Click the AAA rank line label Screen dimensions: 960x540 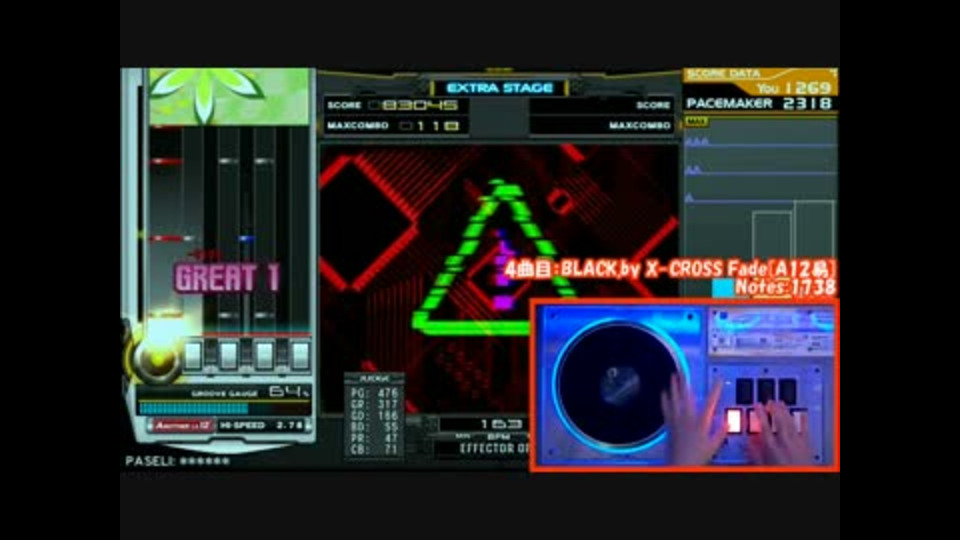pyautogui.click(x=697, y=141)
